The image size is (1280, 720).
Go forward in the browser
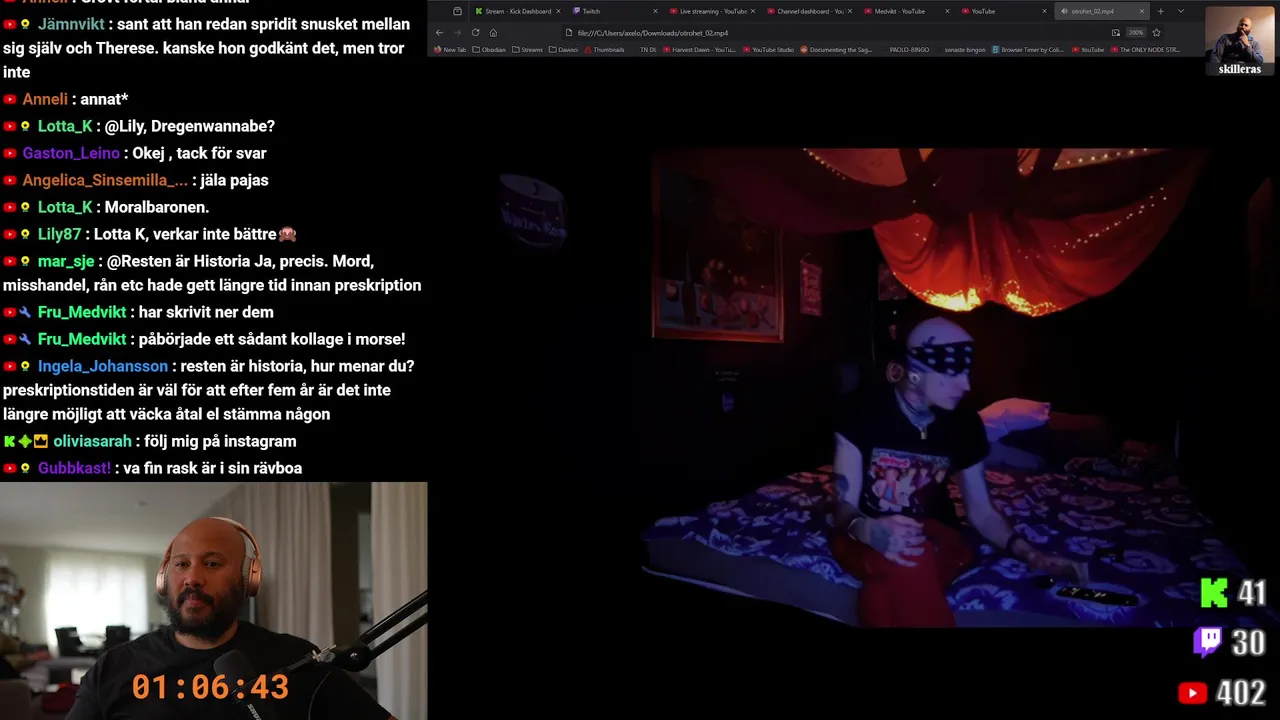[457, 33]
